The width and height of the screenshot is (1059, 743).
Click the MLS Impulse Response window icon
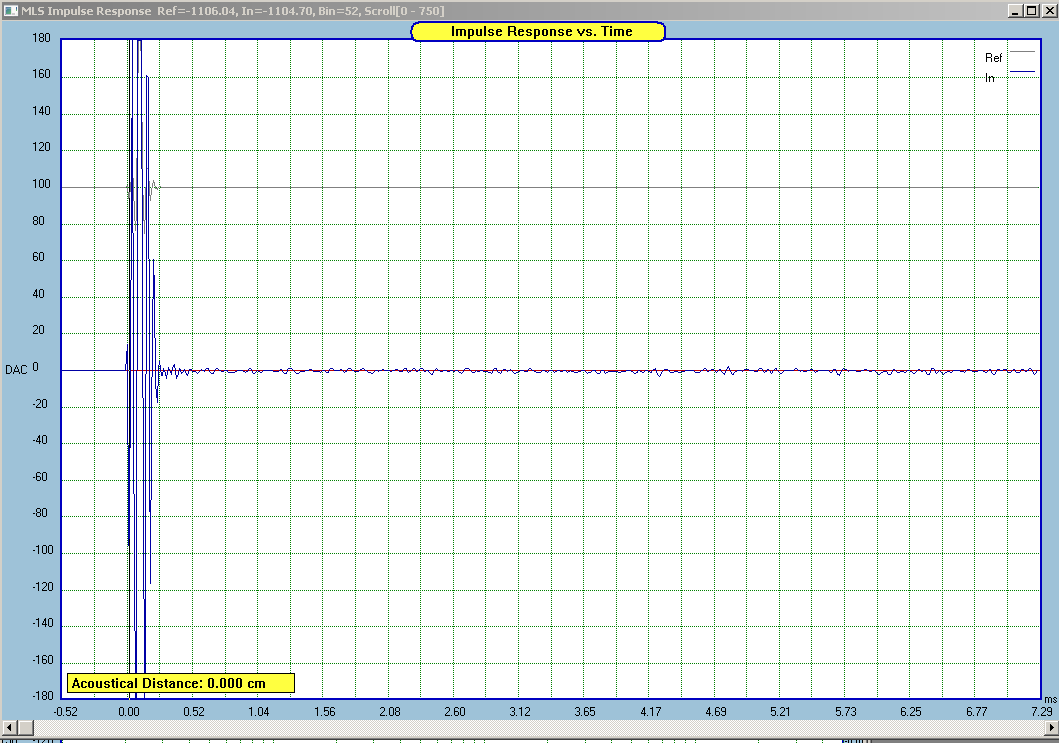click(11, 11)
